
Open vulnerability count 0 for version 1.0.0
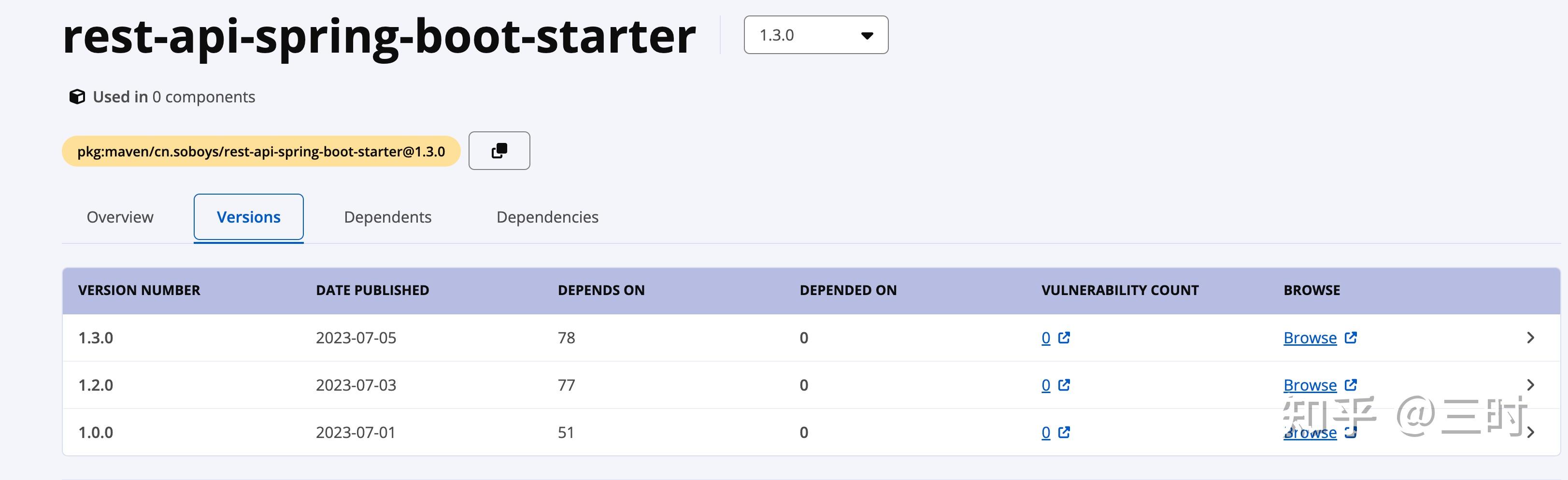pos(1045,432)
